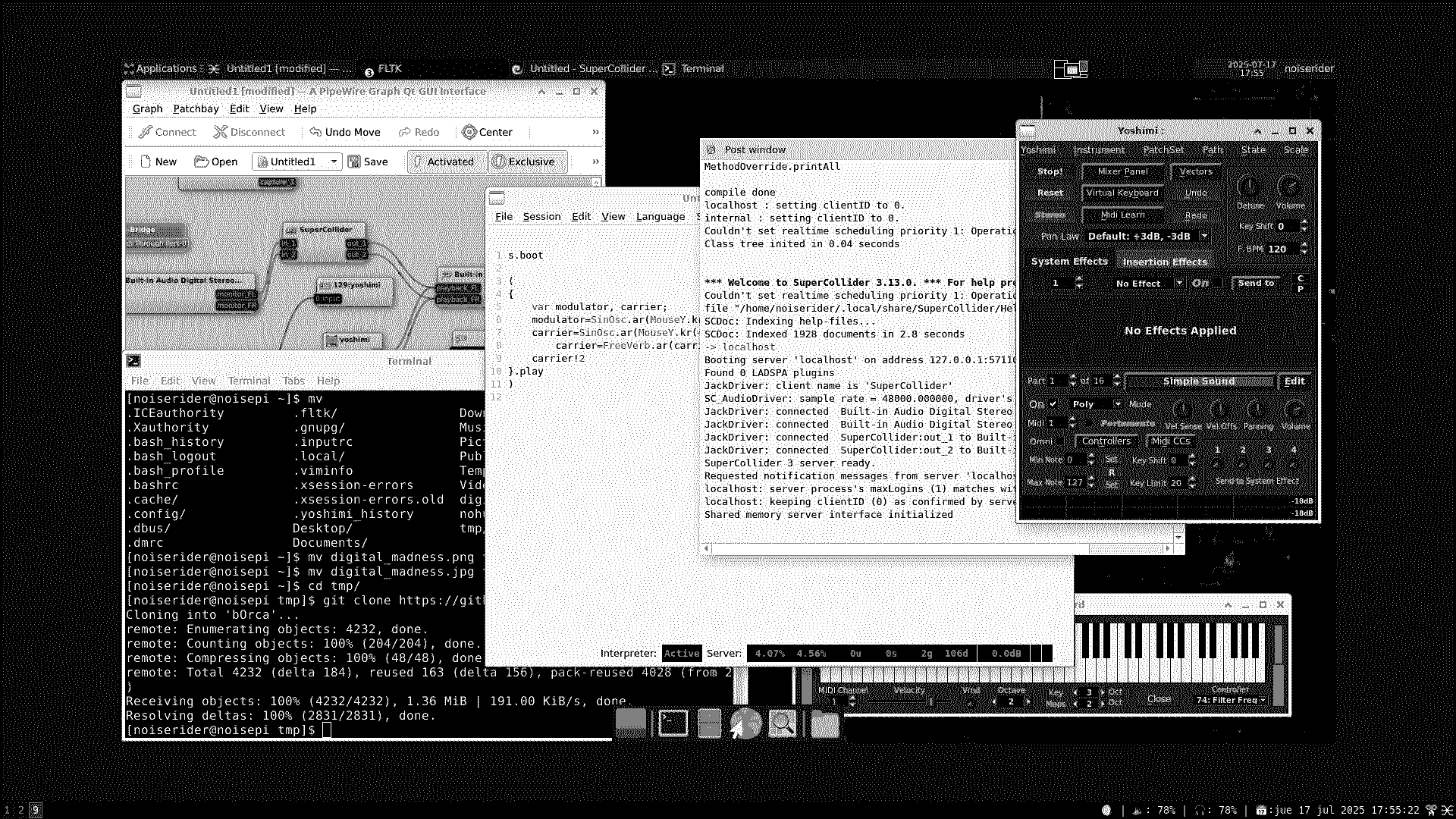Click the Disconnect icon in PipeWire toolbar

pyautogui.click(x=221, y=132)
